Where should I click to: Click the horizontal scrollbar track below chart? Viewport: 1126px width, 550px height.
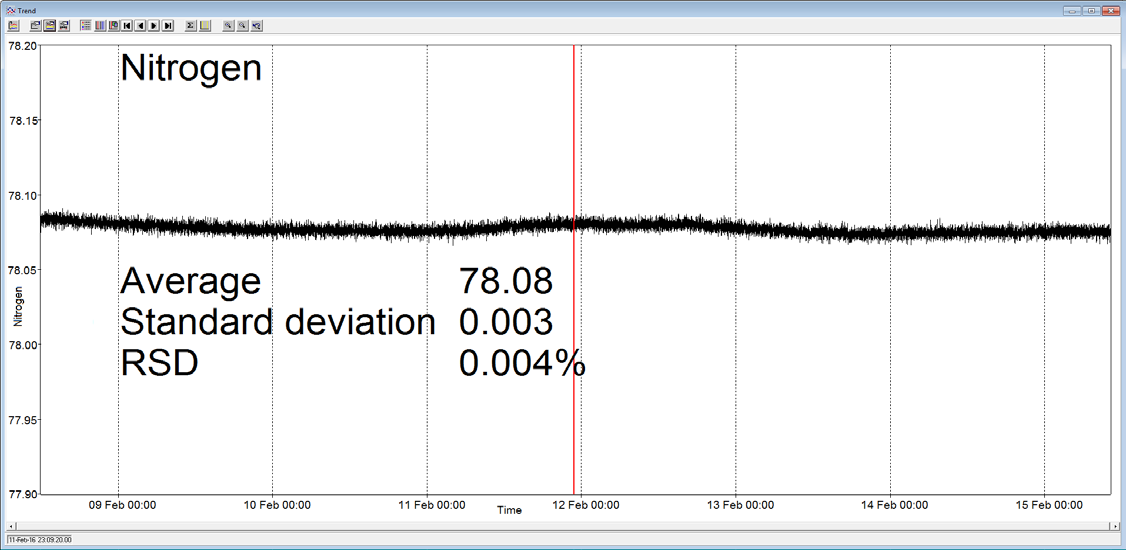[x=562, y=527]
